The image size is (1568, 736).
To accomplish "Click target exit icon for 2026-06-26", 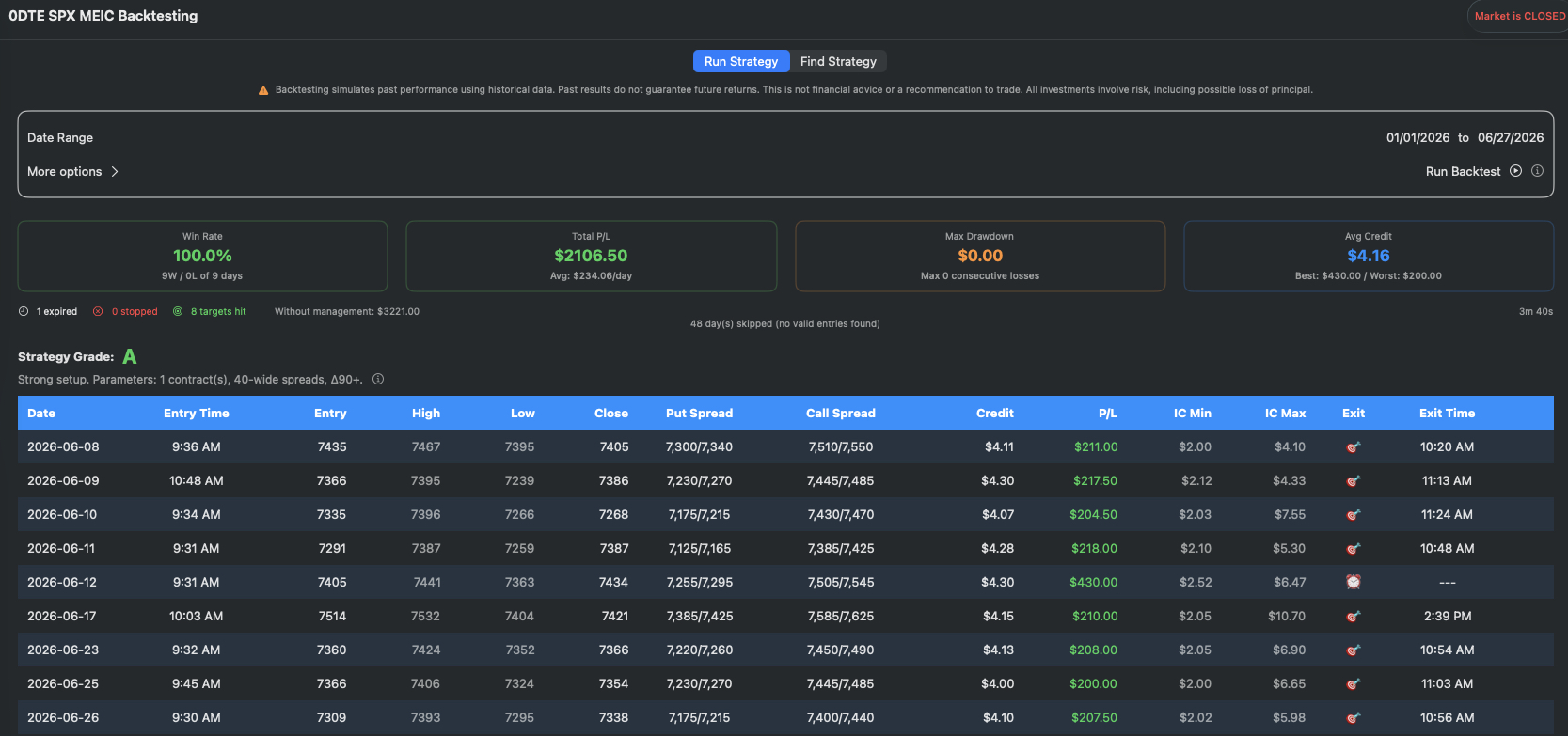I will (x=1353, y=718).
